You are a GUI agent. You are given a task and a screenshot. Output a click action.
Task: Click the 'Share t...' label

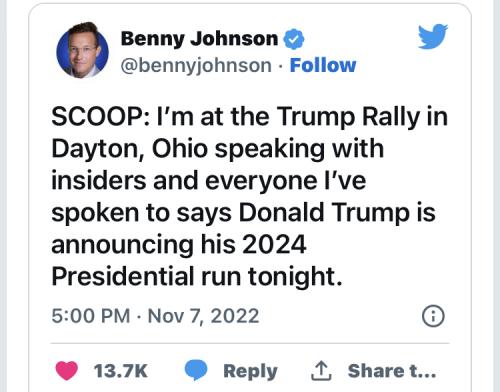pos(392,371)
